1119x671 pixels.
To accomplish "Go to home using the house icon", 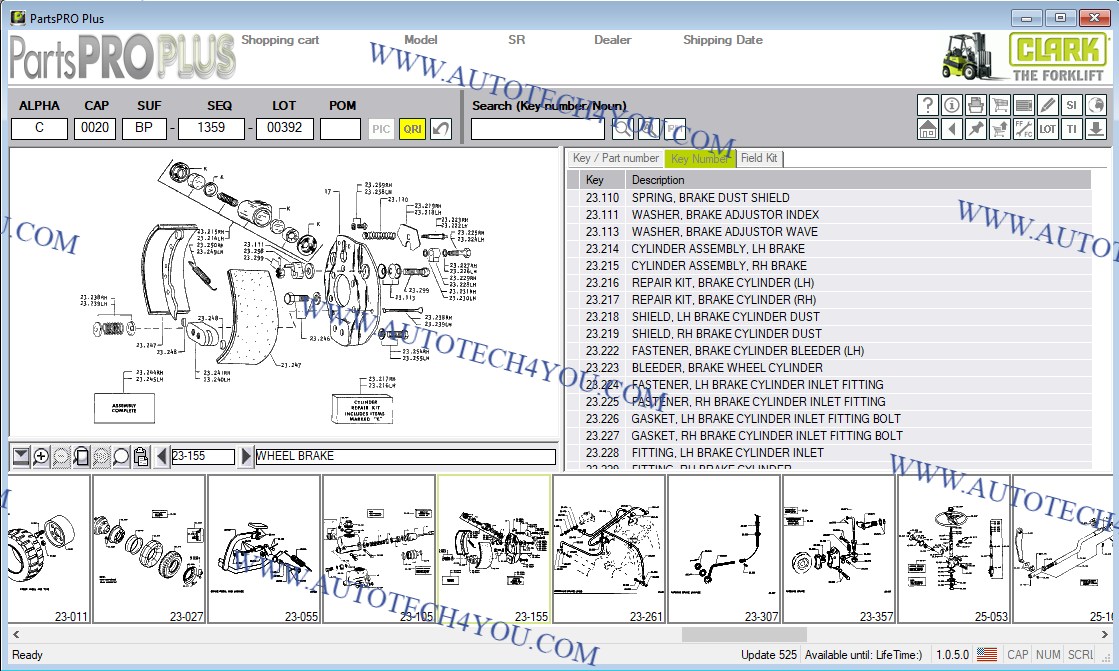I will tap(927, 129).
